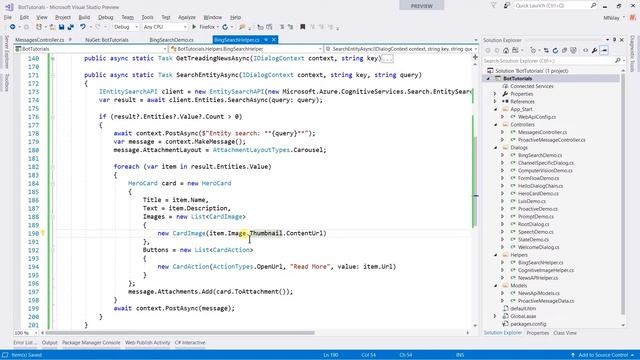
Task: Click Show All Files in Solution Explorer
Action: pos(573,50)
